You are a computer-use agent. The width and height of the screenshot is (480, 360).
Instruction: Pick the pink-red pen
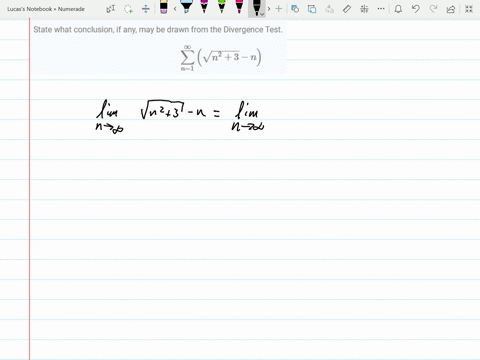pyautogui.click(x=239, y=7)
